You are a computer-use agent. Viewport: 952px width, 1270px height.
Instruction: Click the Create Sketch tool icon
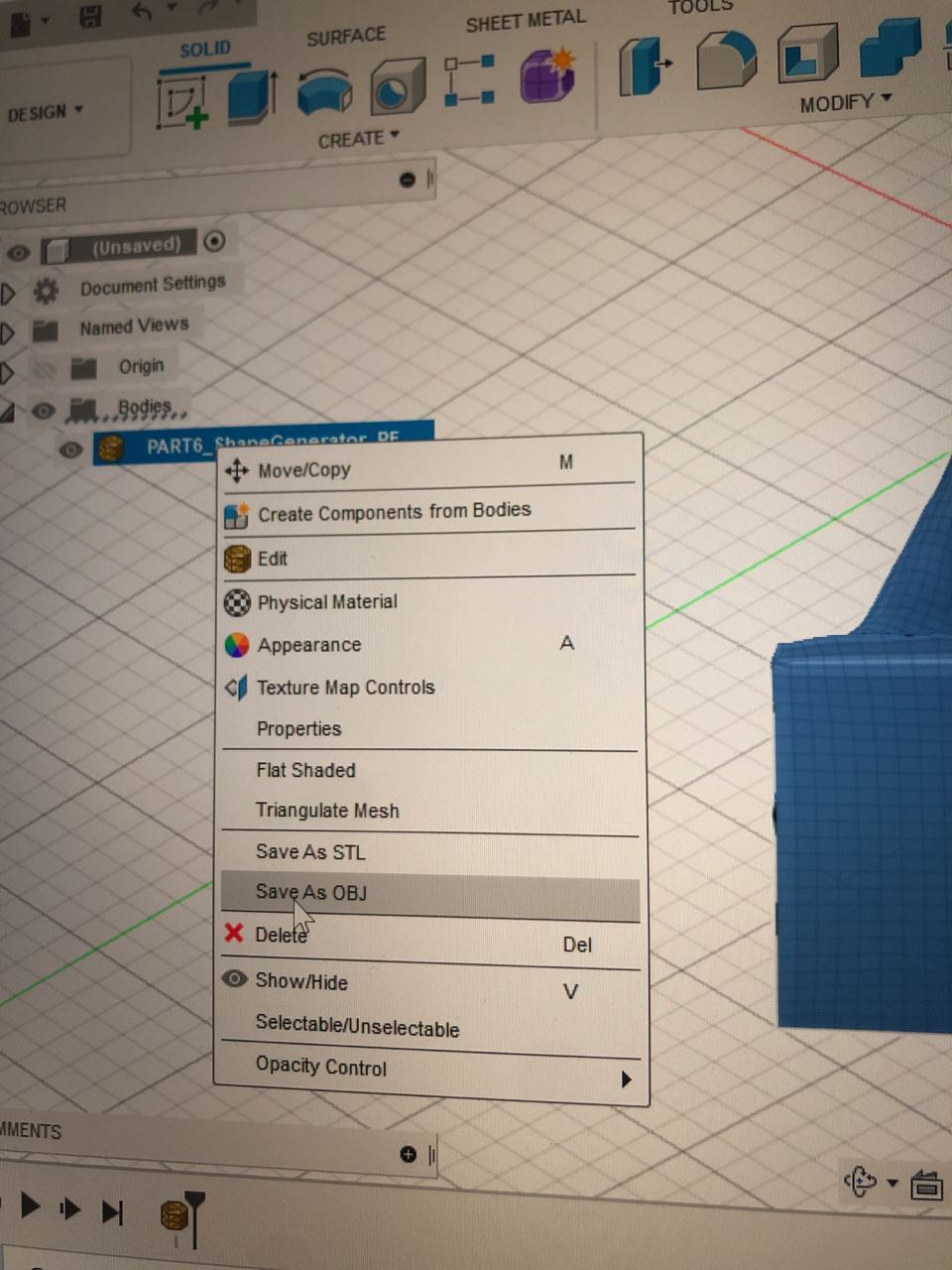pos(181,101)
